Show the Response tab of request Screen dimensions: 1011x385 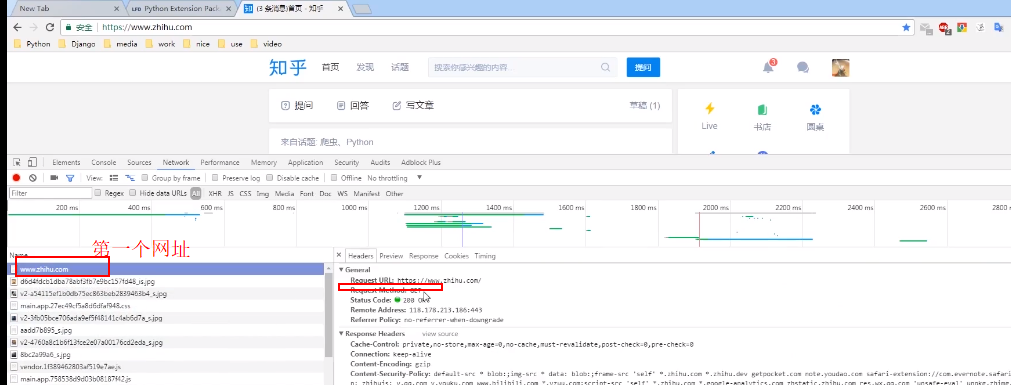tap(424, 256)
